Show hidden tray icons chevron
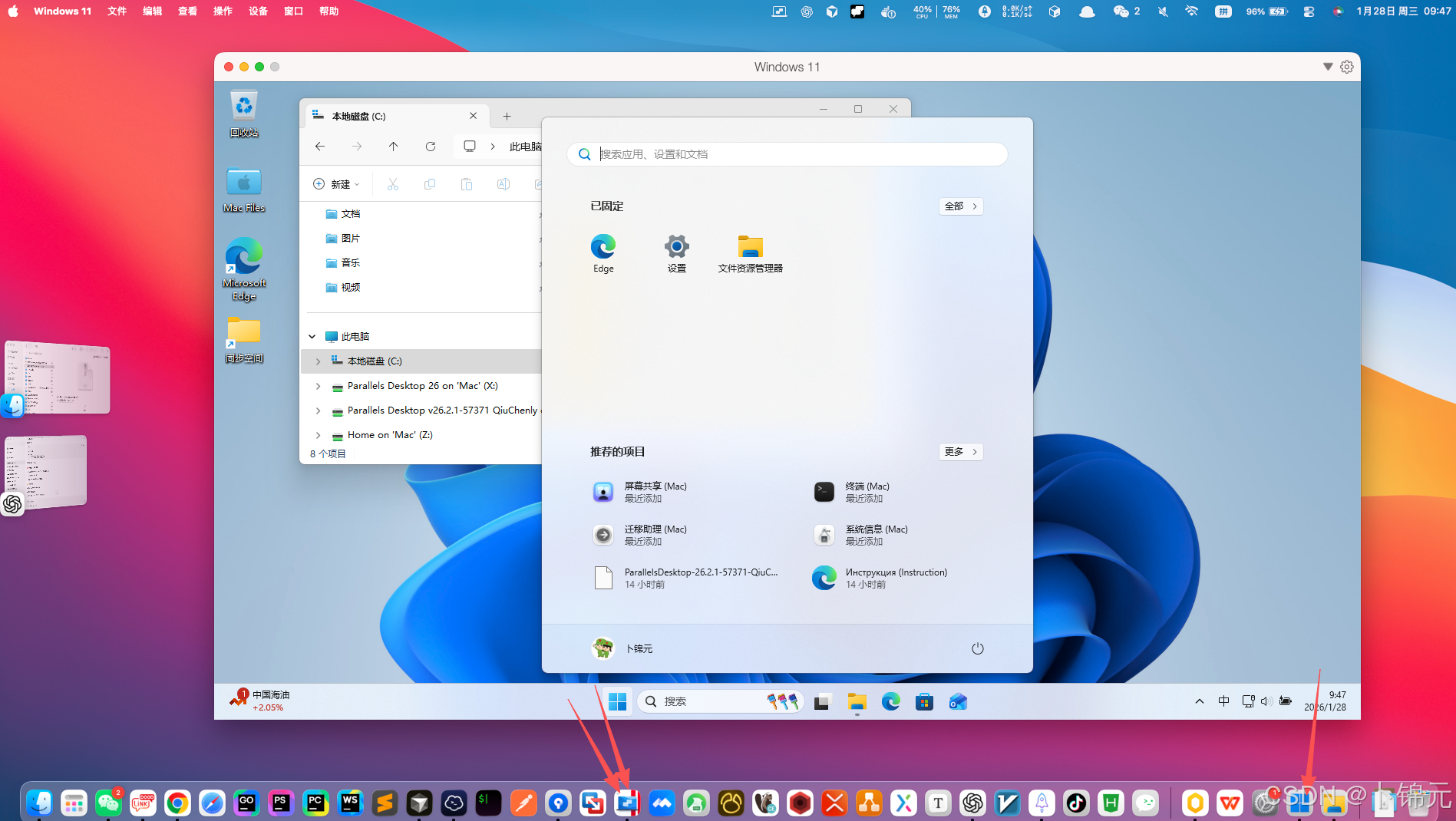Screen dimensions: 1456x821 click(1200, 701)
